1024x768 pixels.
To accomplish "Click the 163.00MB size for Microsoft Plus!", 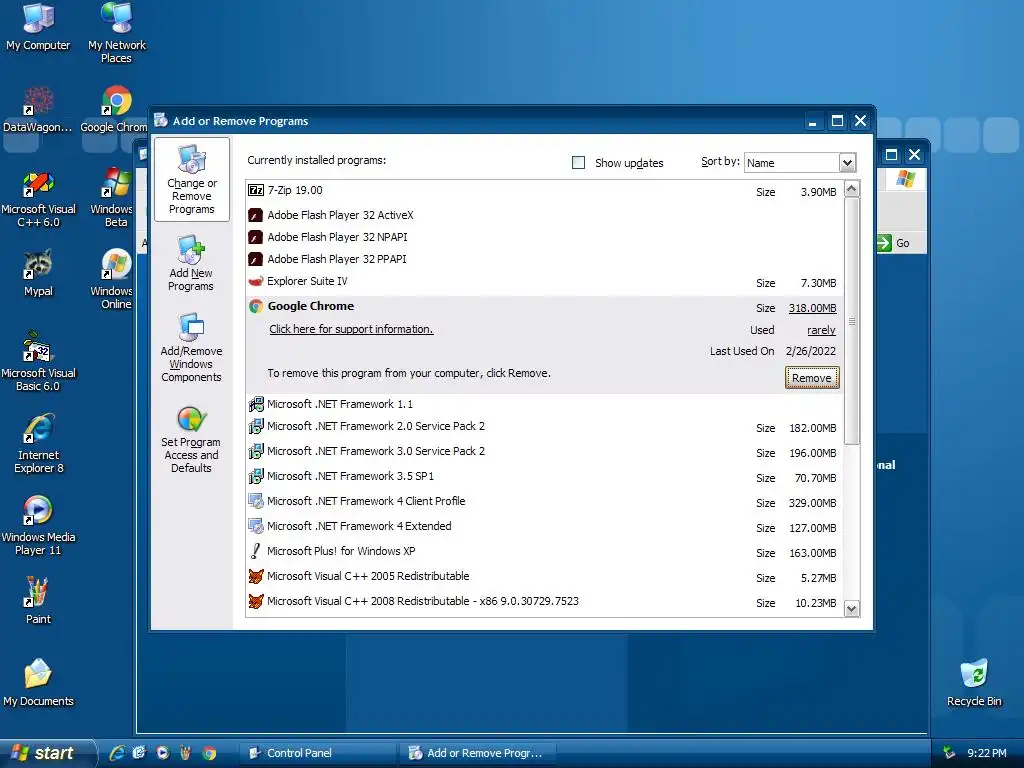I will pyautogui.click(x=812, y=553).
